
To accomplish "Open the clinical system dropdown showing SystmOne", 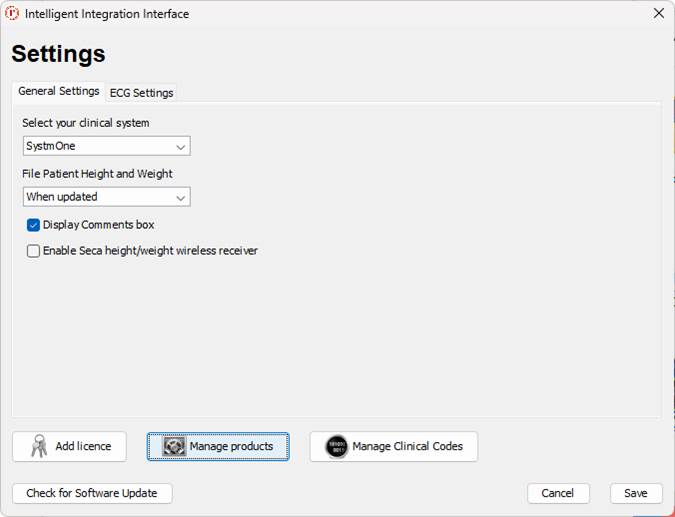I will pyautogui.click(x=106, y=146).
